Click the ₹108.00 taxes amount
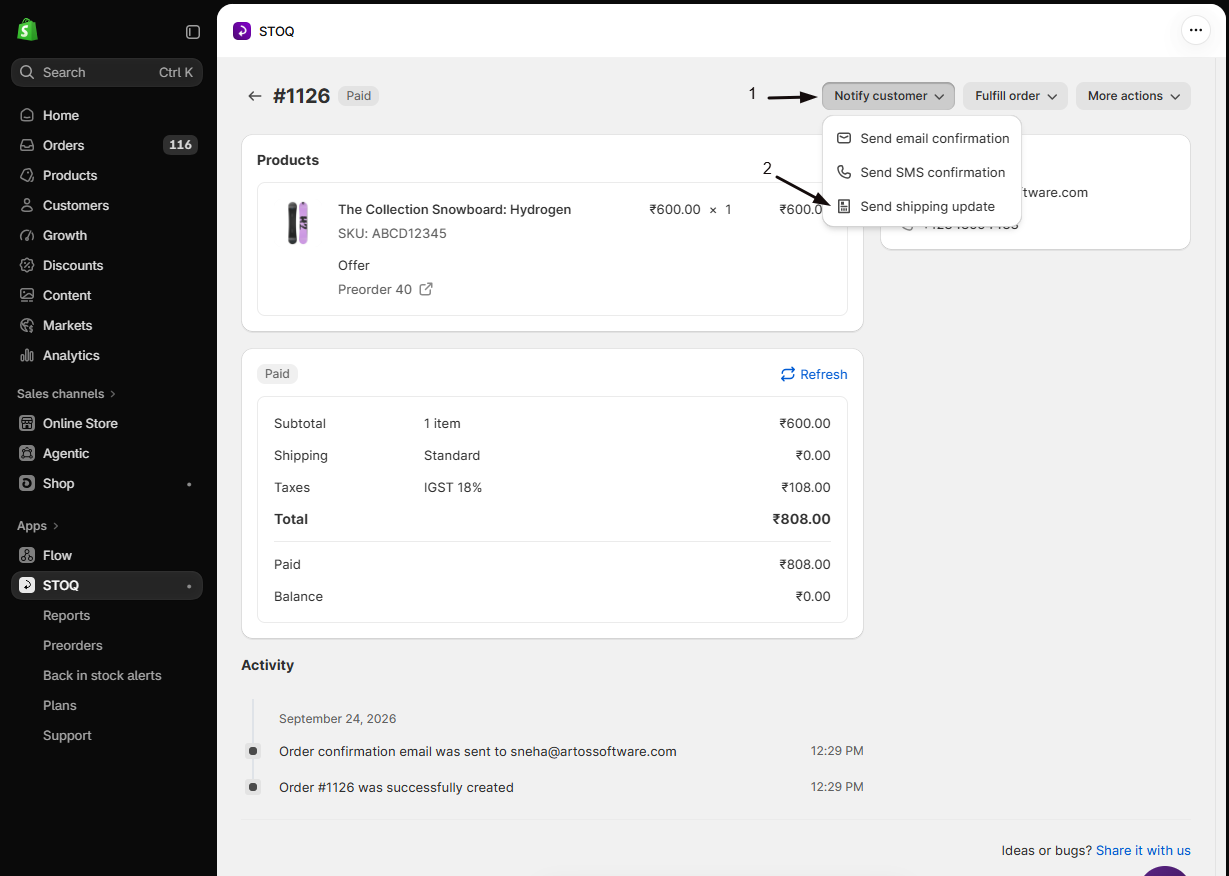Screen dimensions: 1229x876 click(806, 487)
